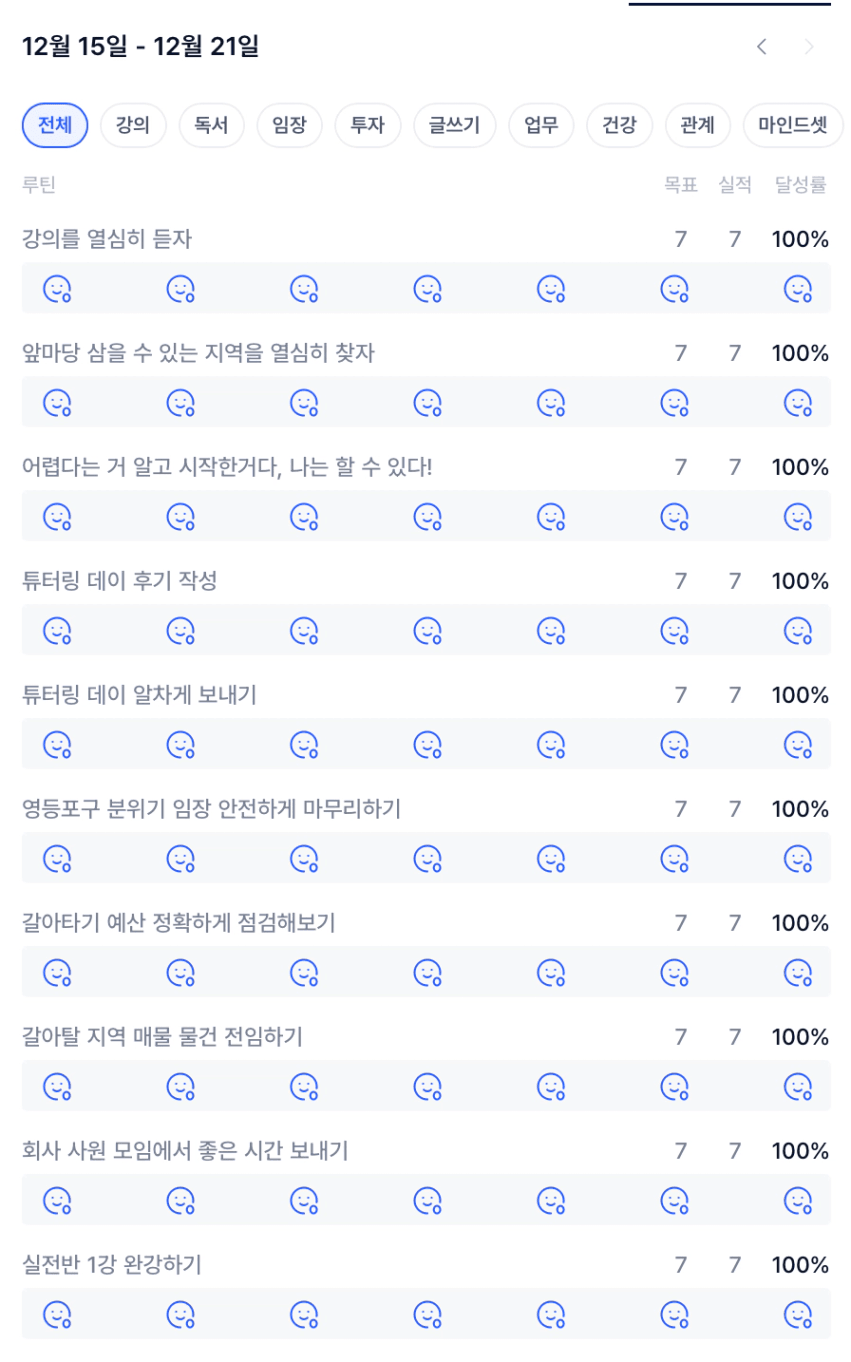Filter routines by '독서' category

point(211,126)
